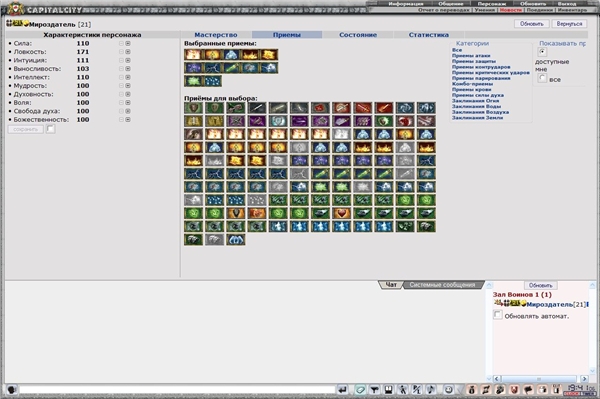Click the send-message enter arrow icon
This screenshot has width=600, height=399.
coord(342,390)
